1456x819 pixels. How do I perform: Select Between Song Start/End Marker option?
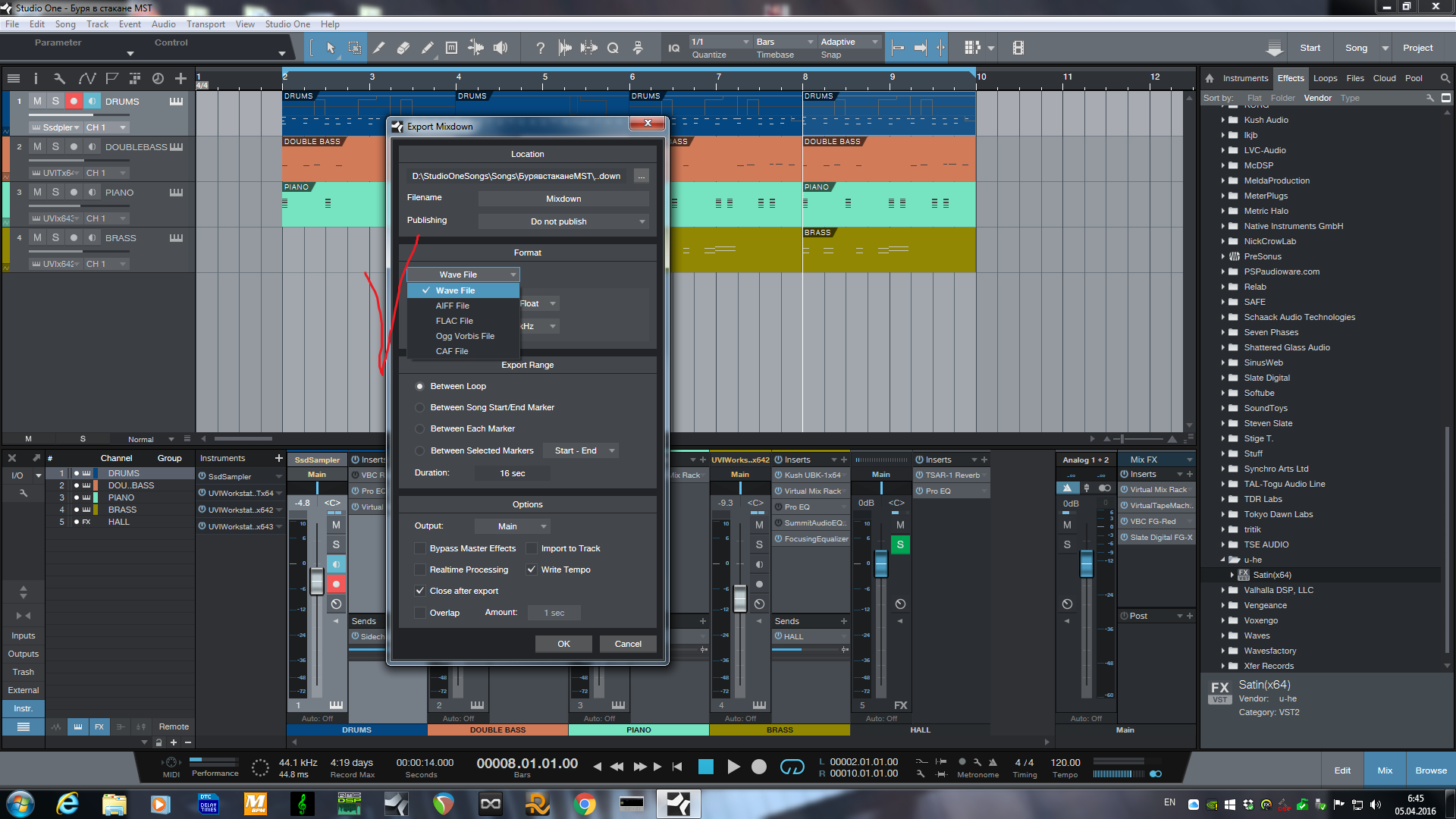pyautogui.click(x=420, y=407)
